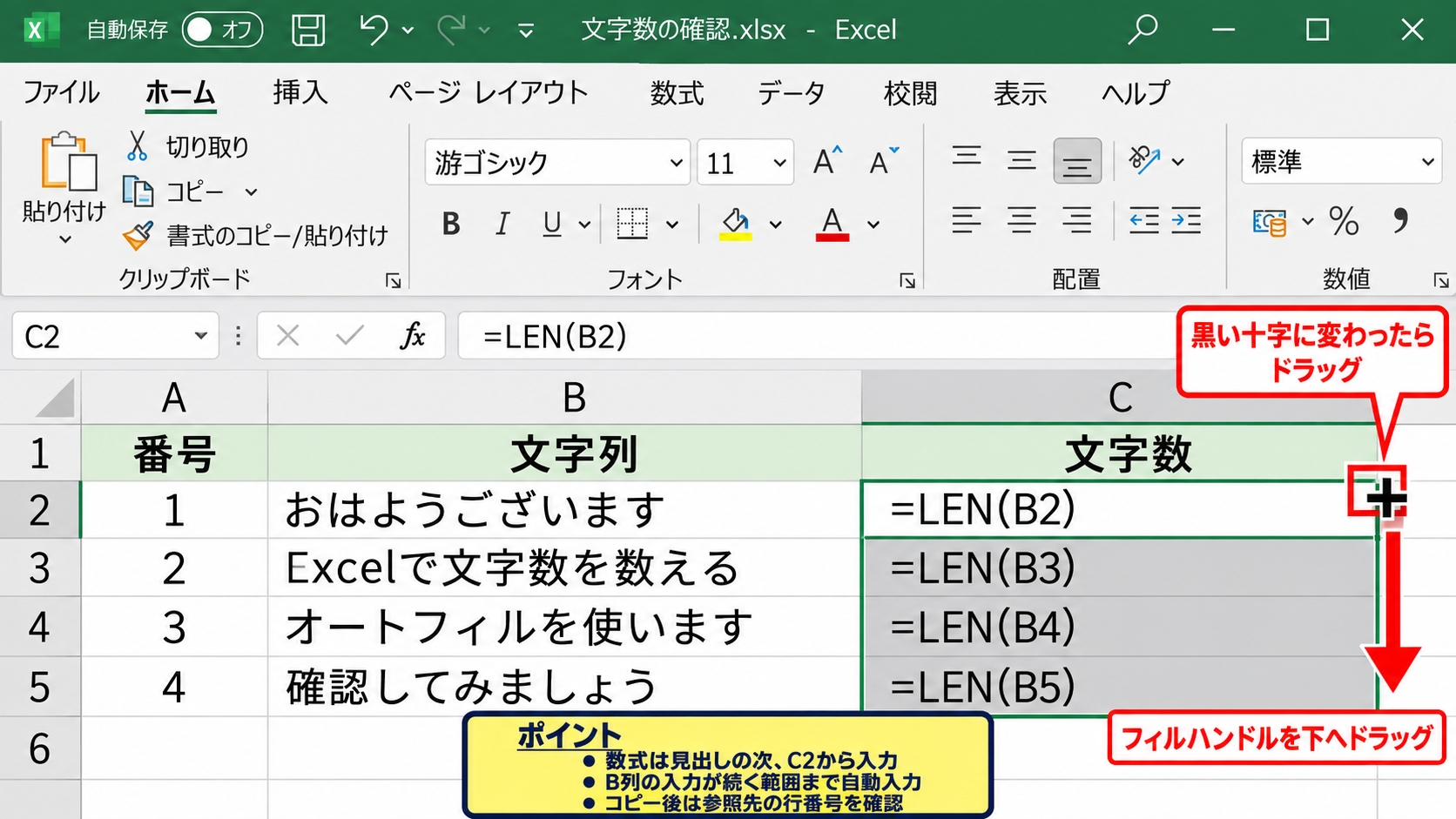1456x819 pixels.
Task: Toggle Underline formatting
Action: [552, 224]
